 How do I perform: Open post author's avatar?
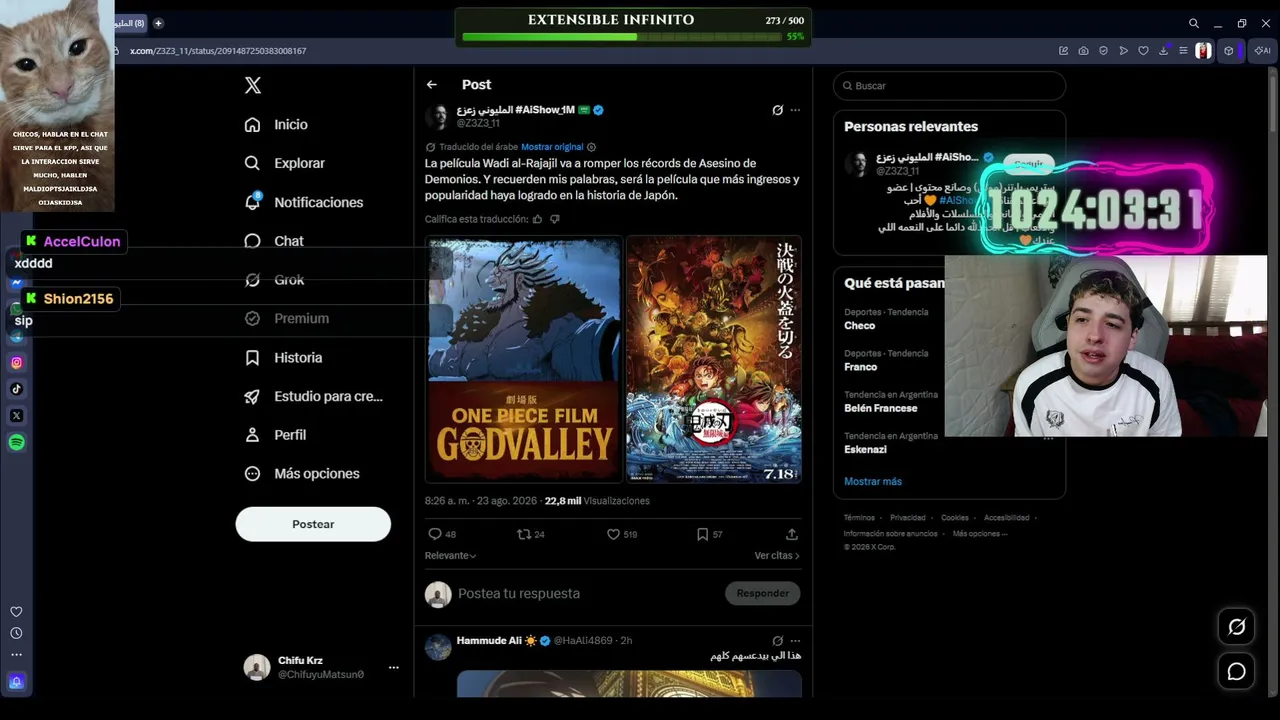(x=438, y=116)
